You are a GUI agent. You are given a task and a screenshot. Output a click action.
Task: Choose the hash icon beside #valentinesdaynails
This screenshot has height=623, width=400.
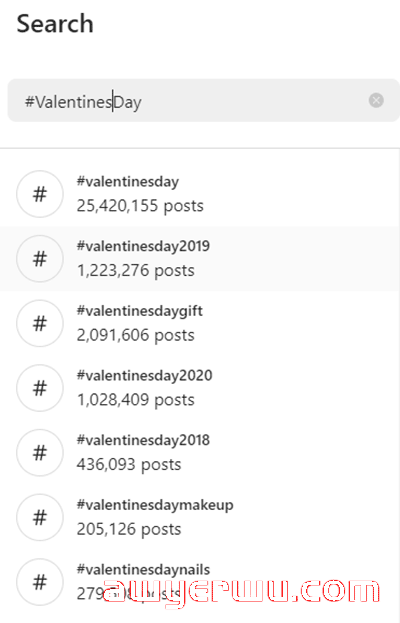[x=40, y=582]
